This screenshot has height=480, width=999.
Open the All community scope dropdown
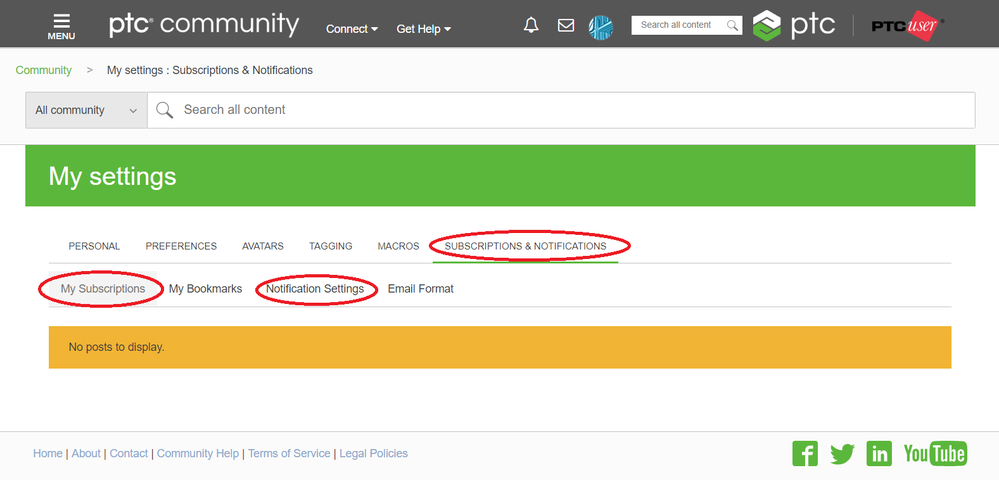coord(86,110)
